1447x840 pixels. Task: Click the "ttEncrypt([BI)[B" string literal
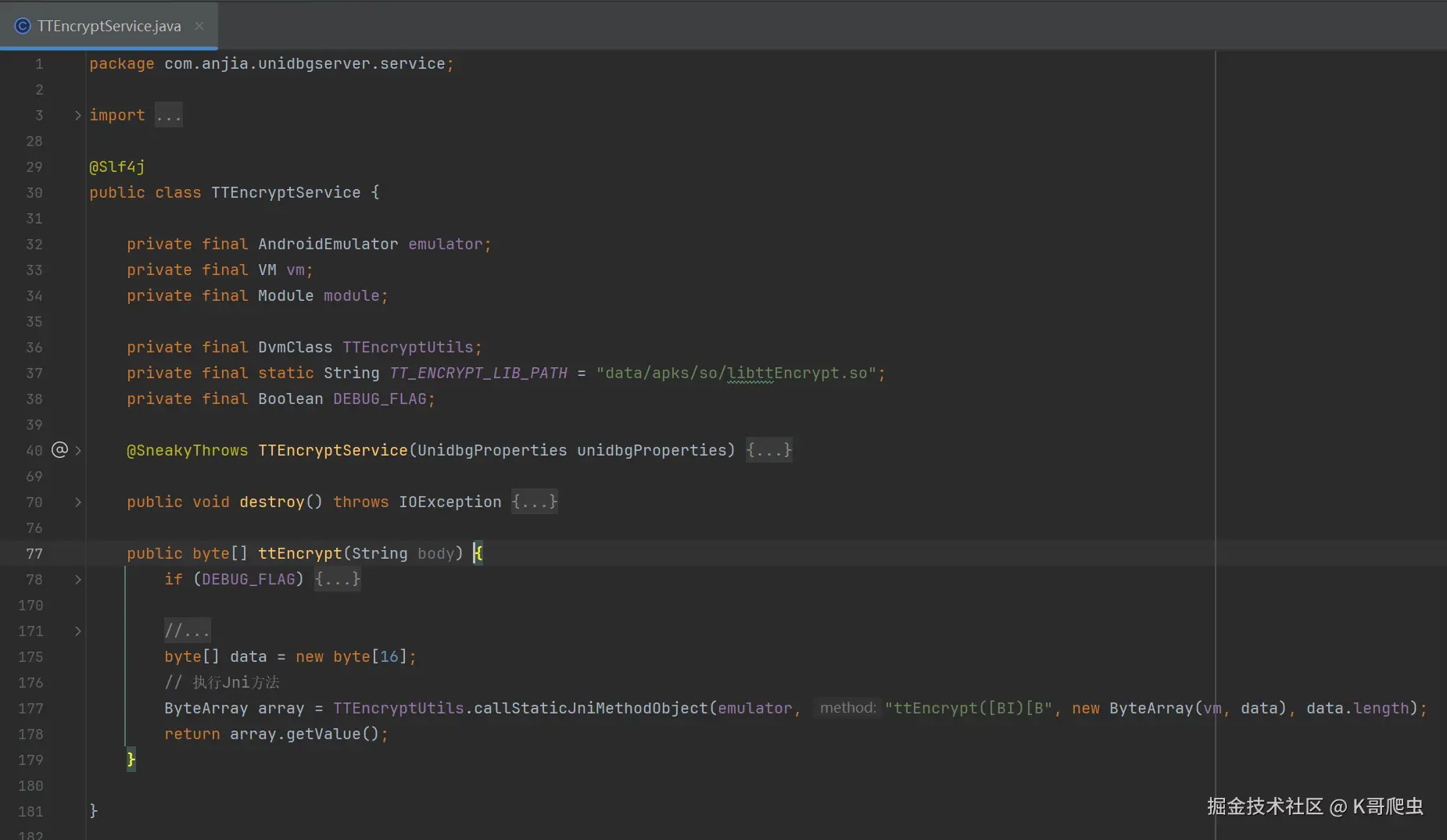pyautogui.click(x=969, y=708)
